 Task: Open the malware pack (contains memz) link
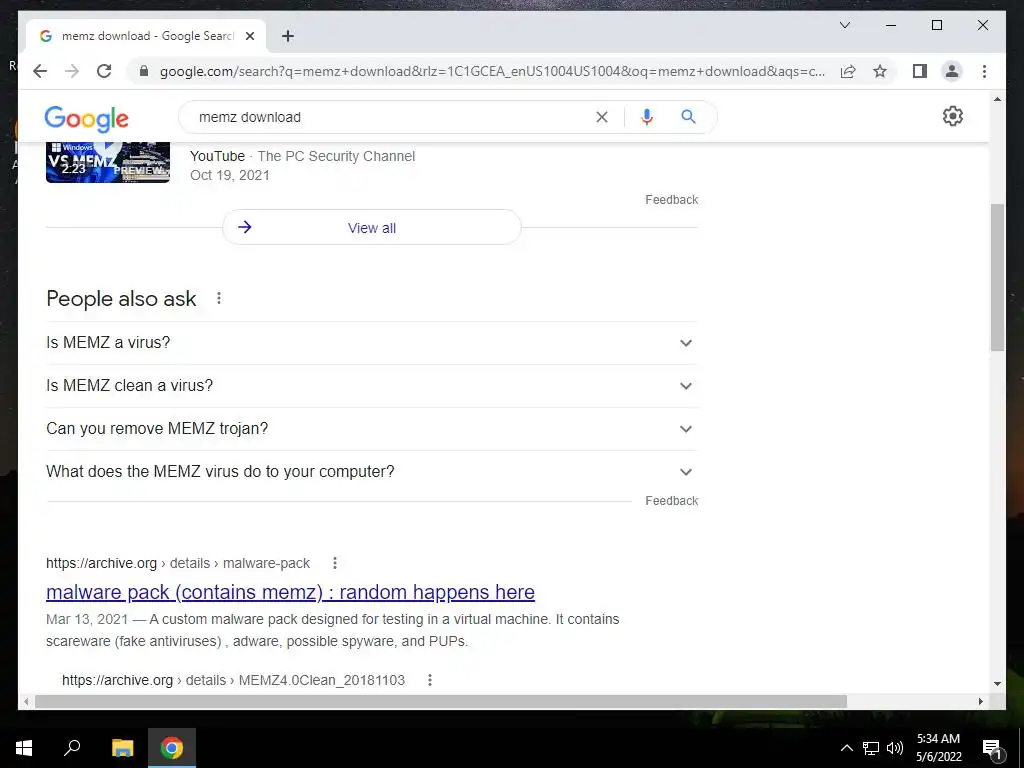coord(290,592)
